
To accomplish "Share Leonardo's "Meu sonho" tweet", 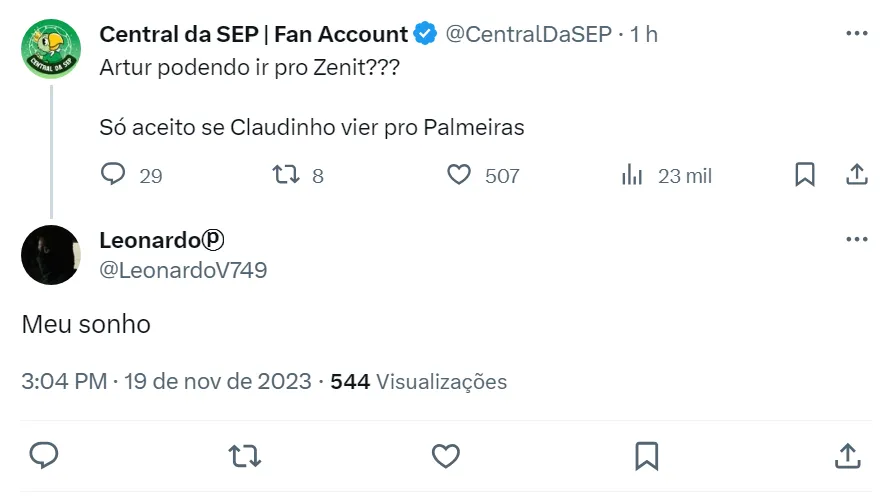I will point(847,456).
